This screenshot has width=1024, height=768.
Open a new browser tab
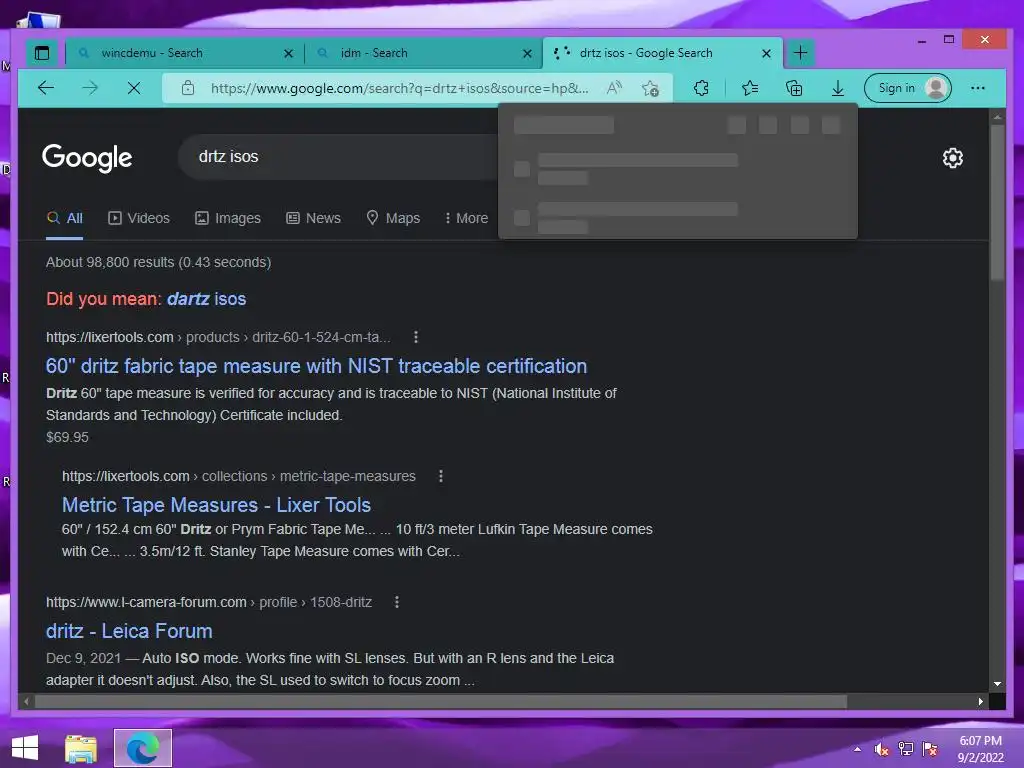[x=801, y=53]
